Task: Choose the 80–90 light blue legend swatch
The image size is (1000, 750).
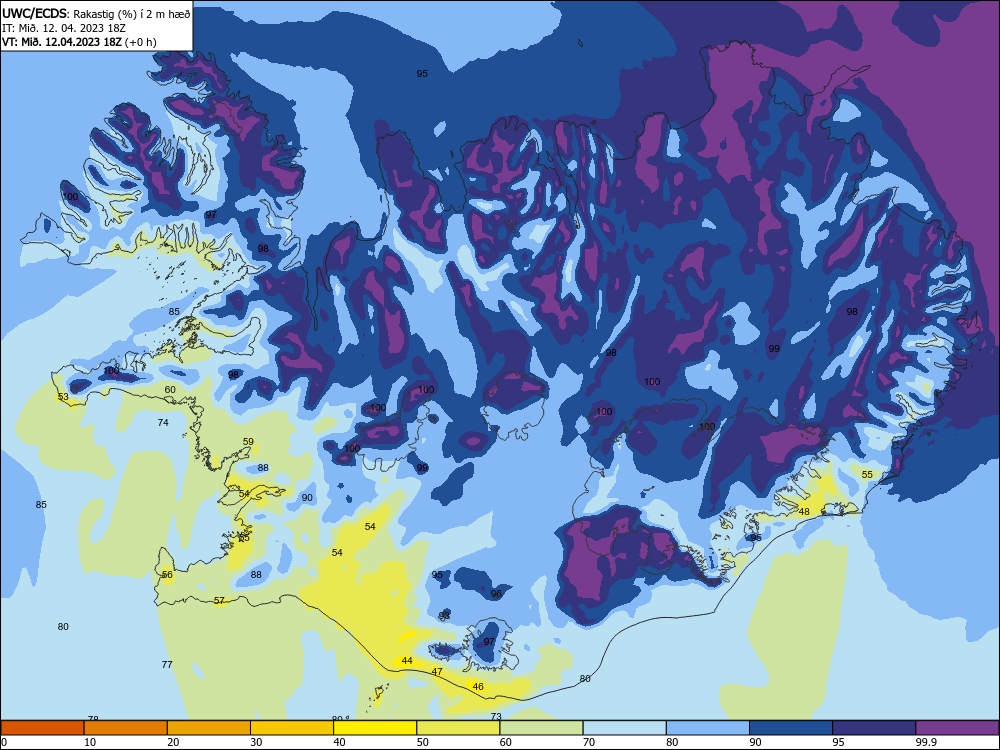Action: 708,728
